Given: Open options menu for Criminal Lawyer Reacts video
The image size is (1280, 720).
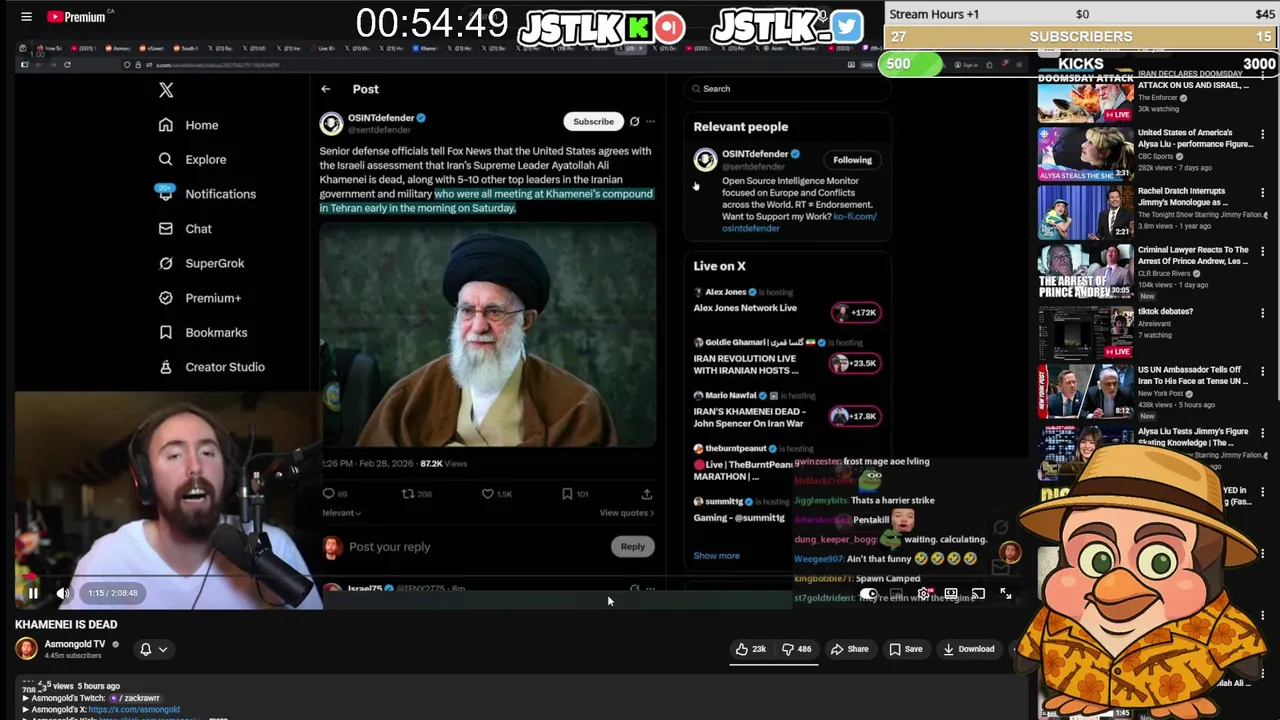Looking at the screenshot, I should (x=1262, y=252).
